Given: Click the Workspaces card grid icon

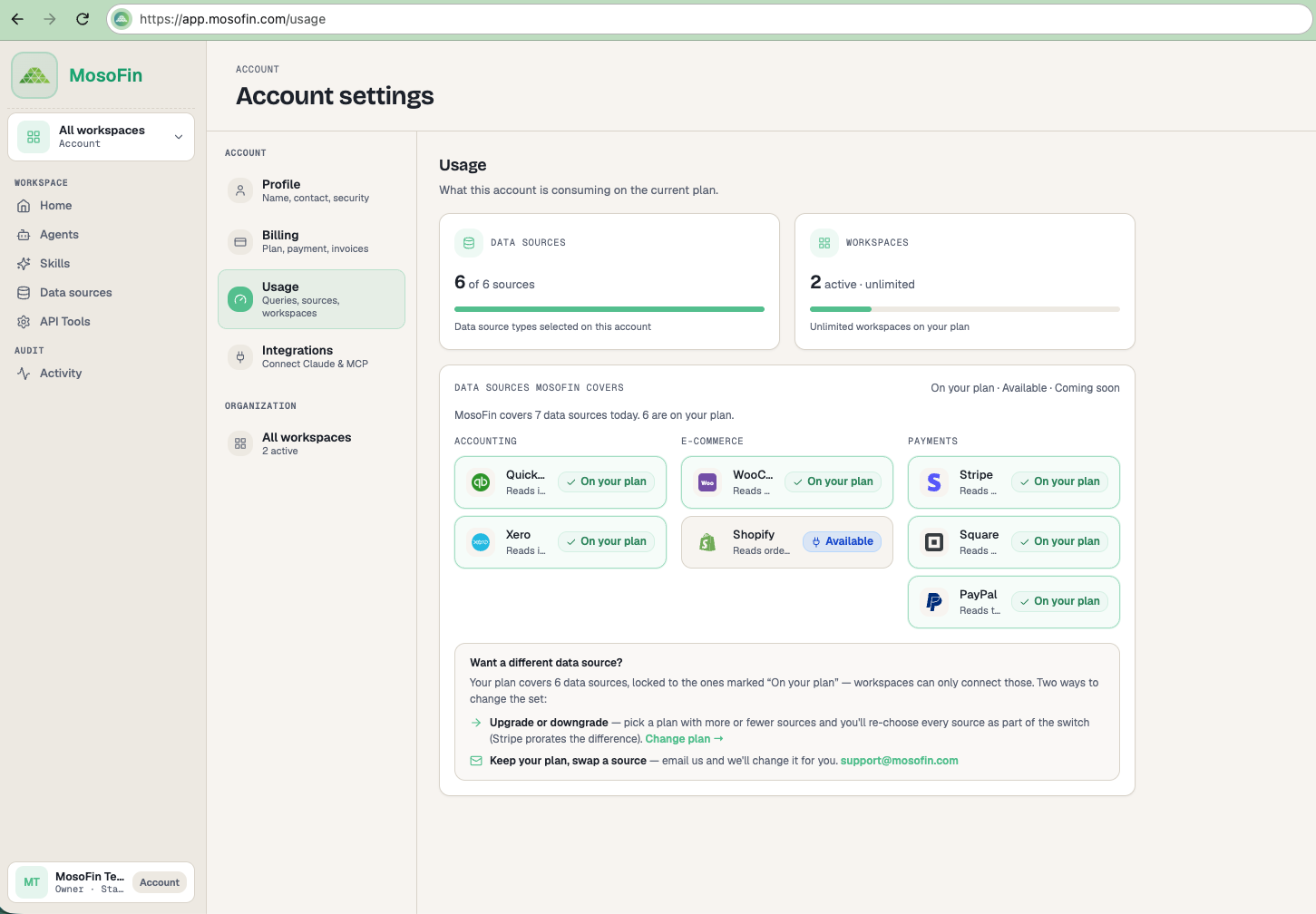Looking at the screenshot, I should 824,243.
